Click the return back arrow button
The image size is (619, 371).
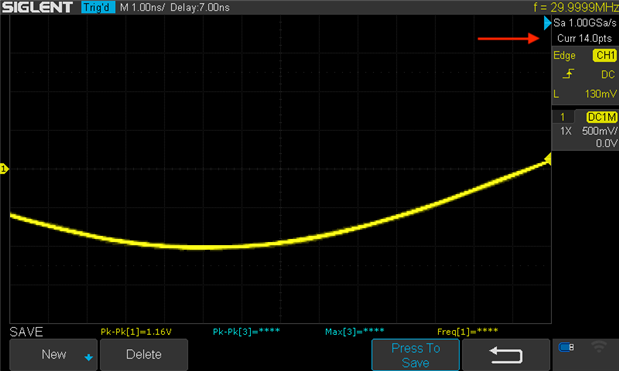pyautogui.click(x=506, y=355)
